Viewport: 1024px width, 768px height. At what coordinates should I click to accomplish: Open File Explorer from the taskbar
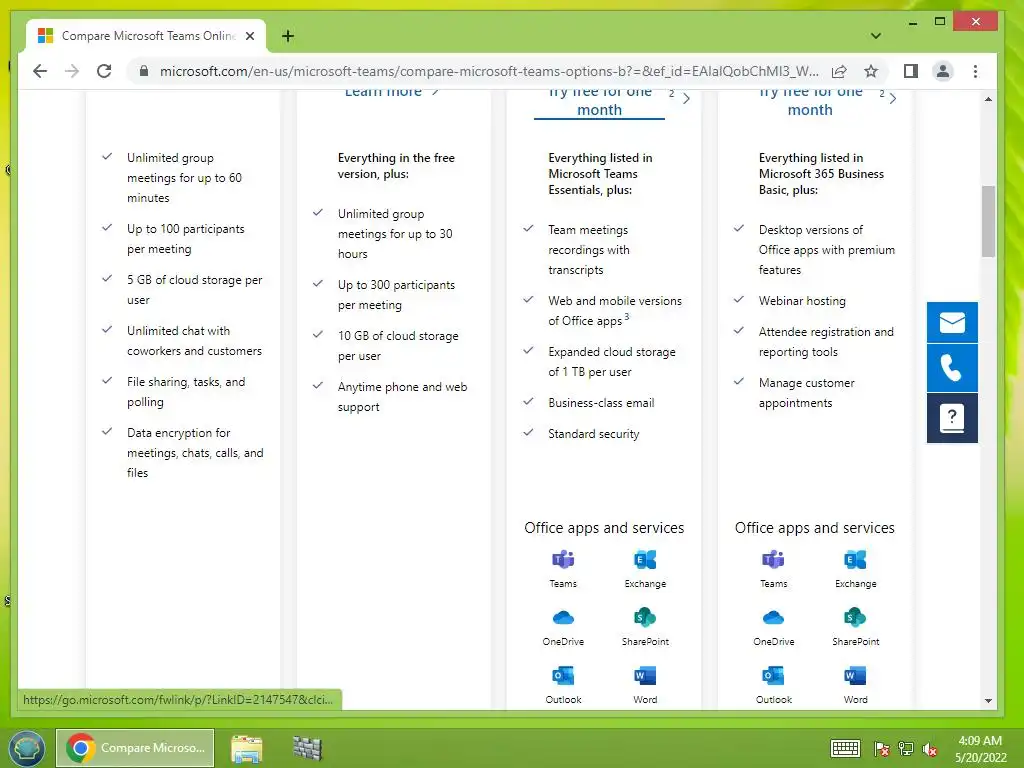pos(247,748)
